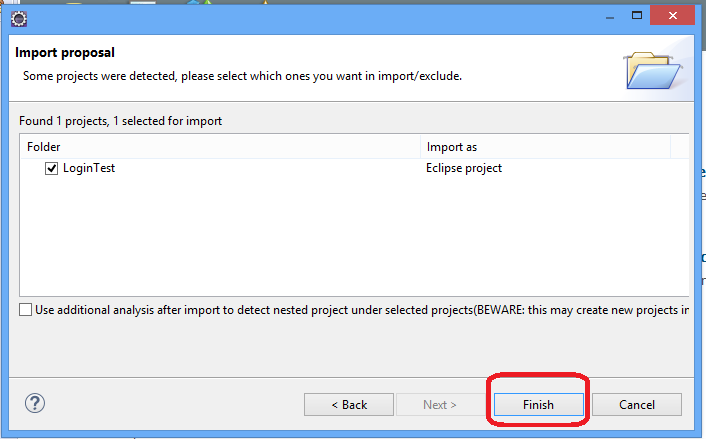
Task: Close the dialog with the red X
Action: coord(672,16)
